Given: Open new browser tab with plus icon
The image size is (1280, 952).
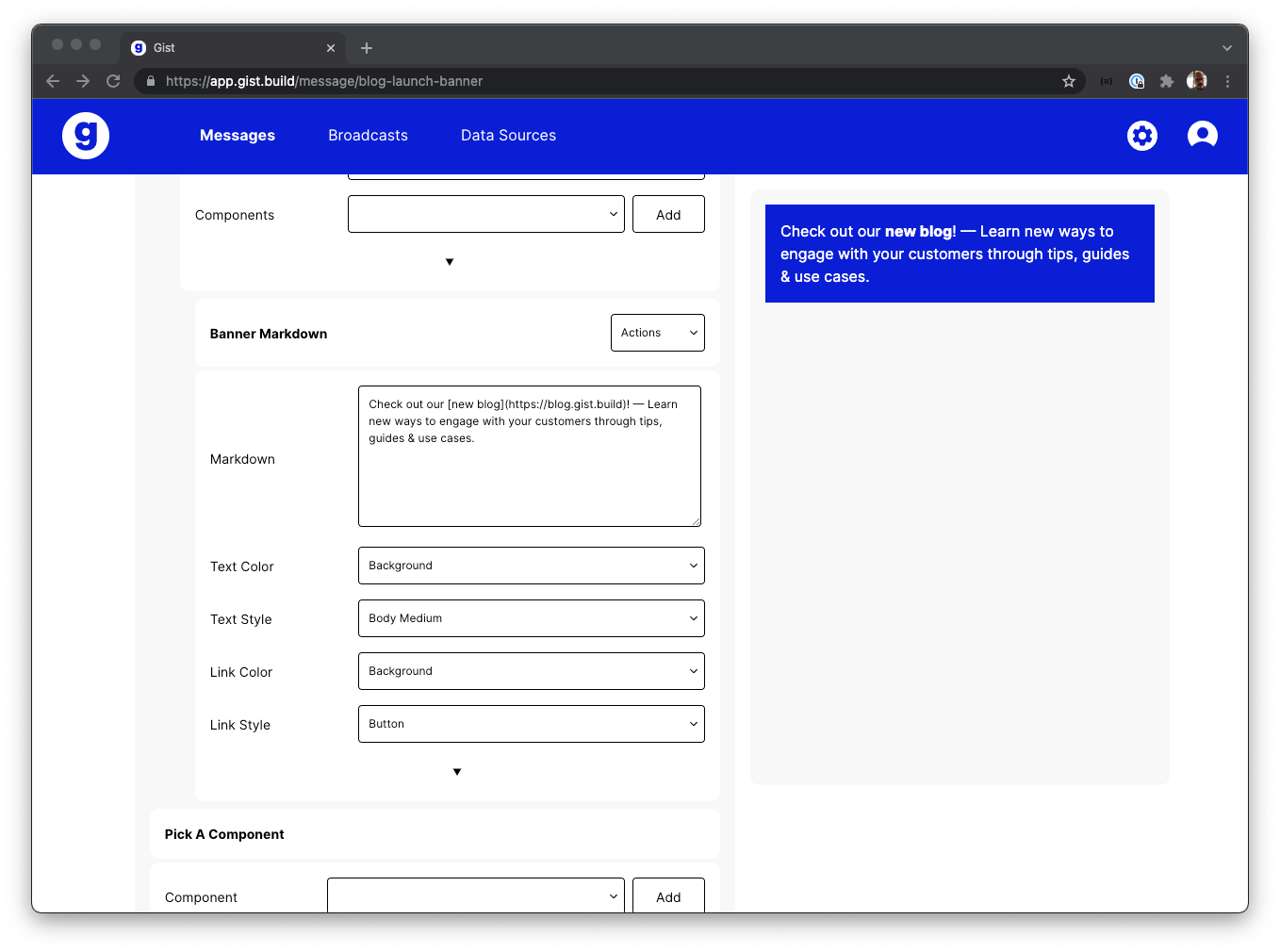Looking at the screenshot, I should [367, 48].
